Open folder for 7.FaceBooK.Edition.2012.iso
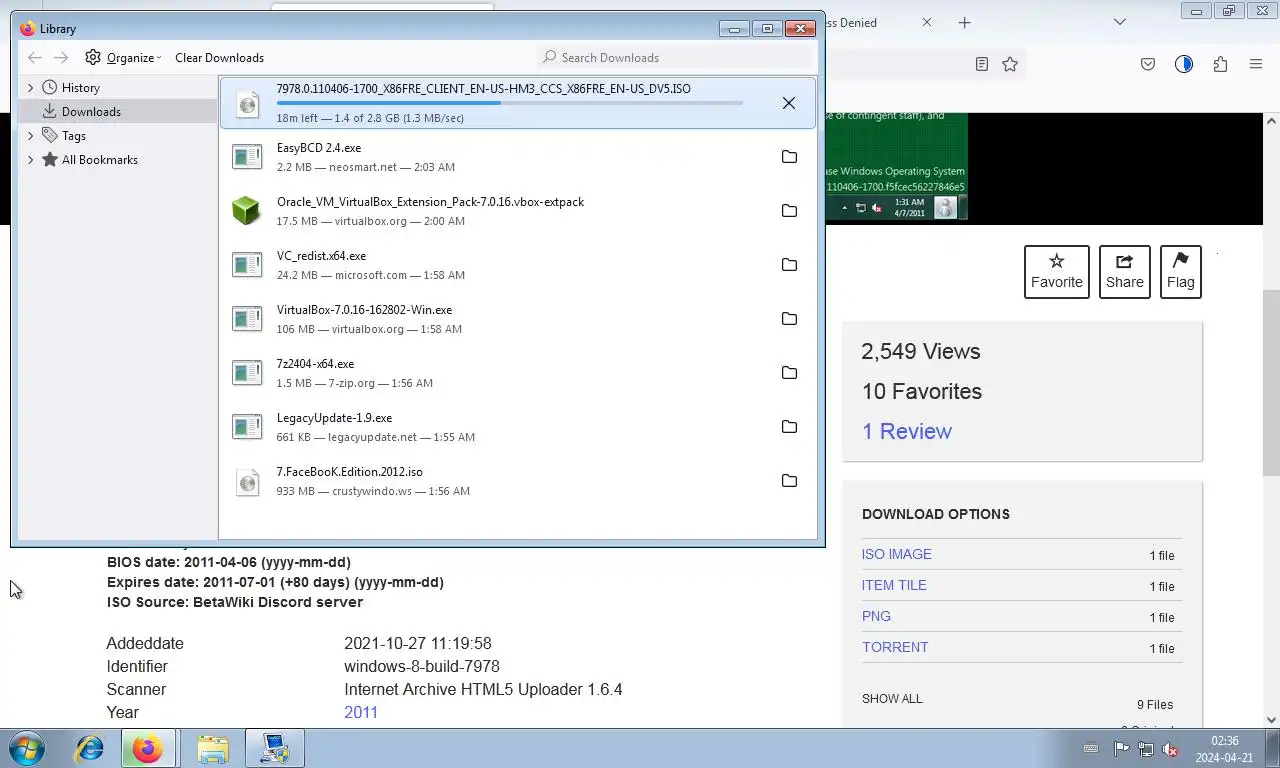Image resolution: width=1280 pixels, height=768 pixels. tap(789, 481)
